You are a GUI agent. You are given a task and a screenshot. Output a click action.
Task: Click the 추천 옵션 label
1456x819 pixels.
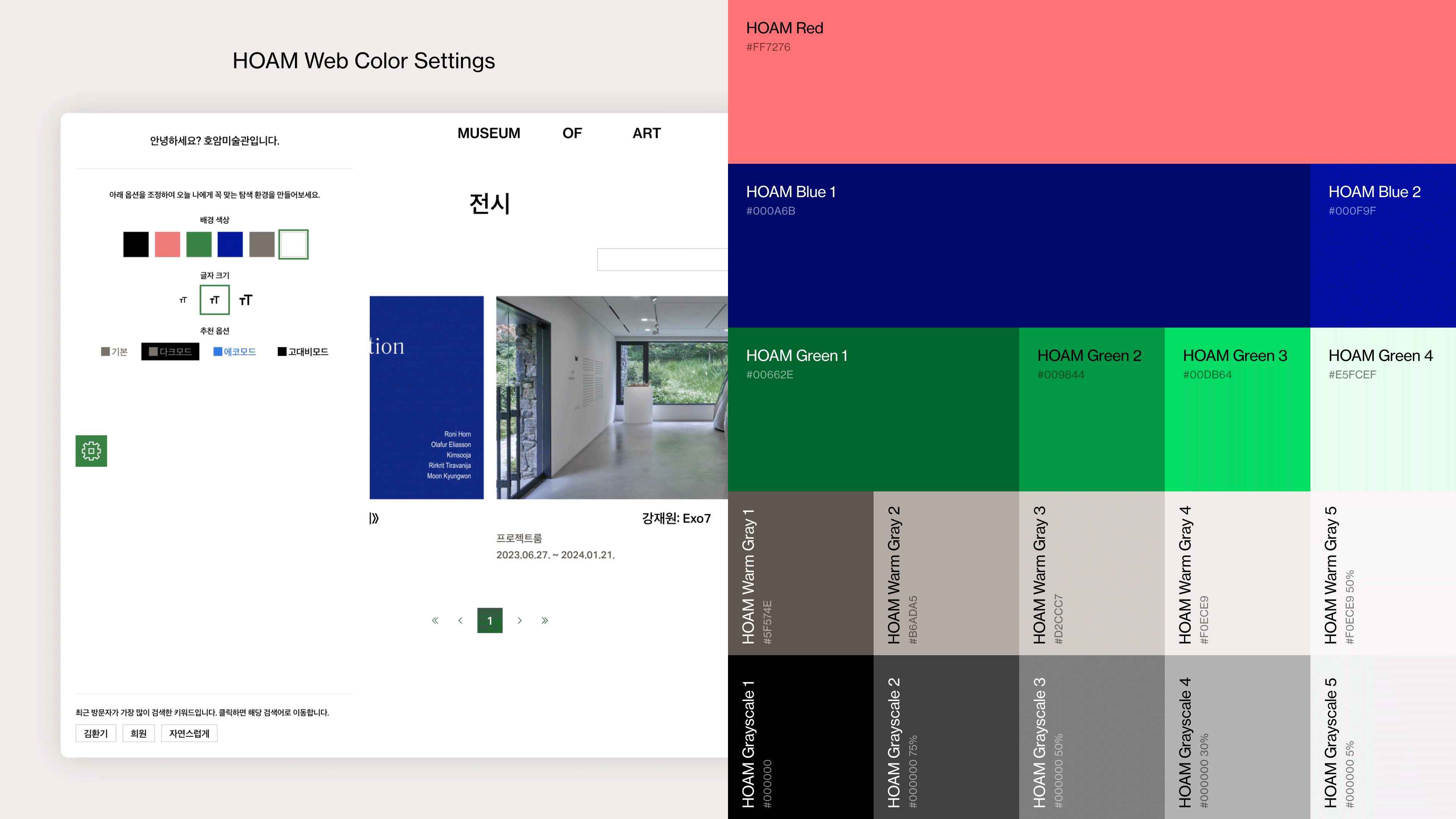click(x=215, y=331)
